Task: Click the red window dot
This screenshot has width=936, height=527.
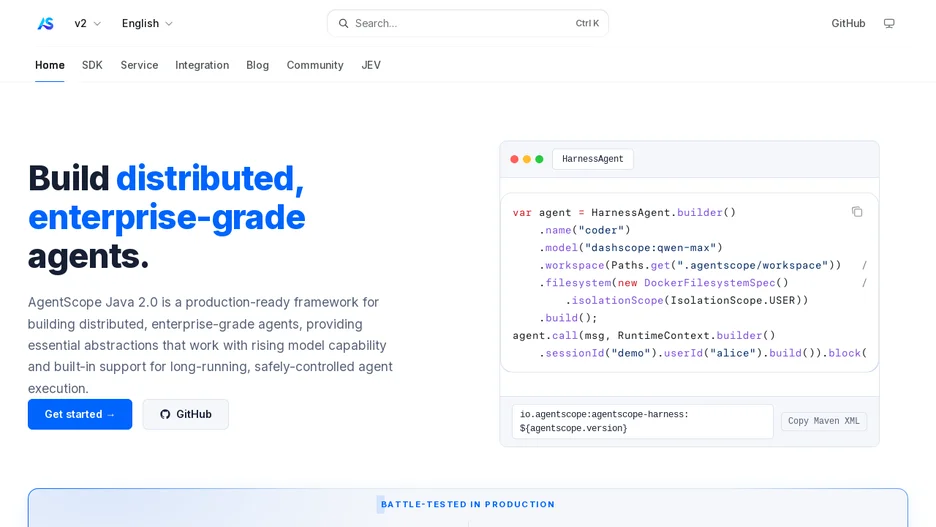Action: point(514,159)
